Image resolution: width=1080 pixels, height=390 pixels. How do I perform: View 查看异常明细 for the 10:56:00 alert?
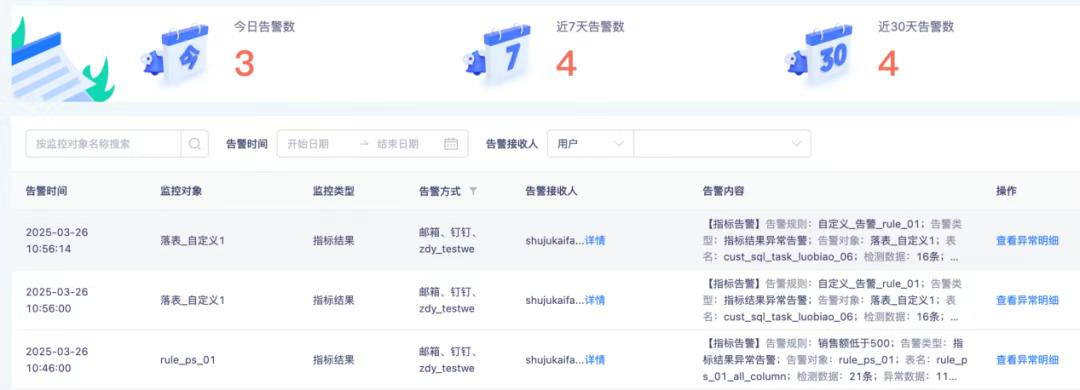point(1027,300)
